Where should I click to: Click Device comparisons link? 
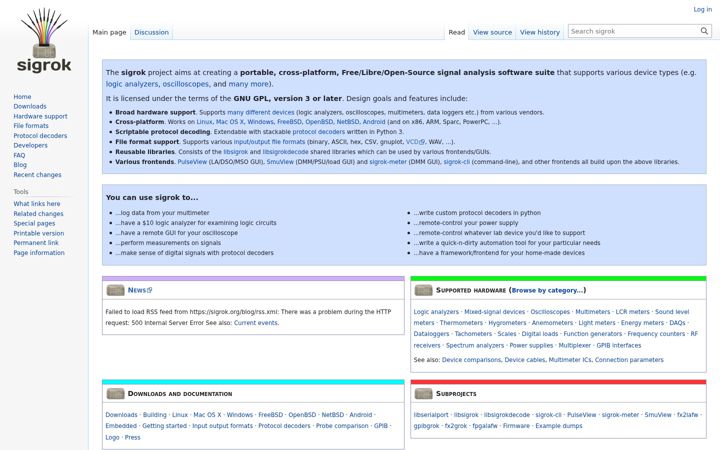(471, 360)
